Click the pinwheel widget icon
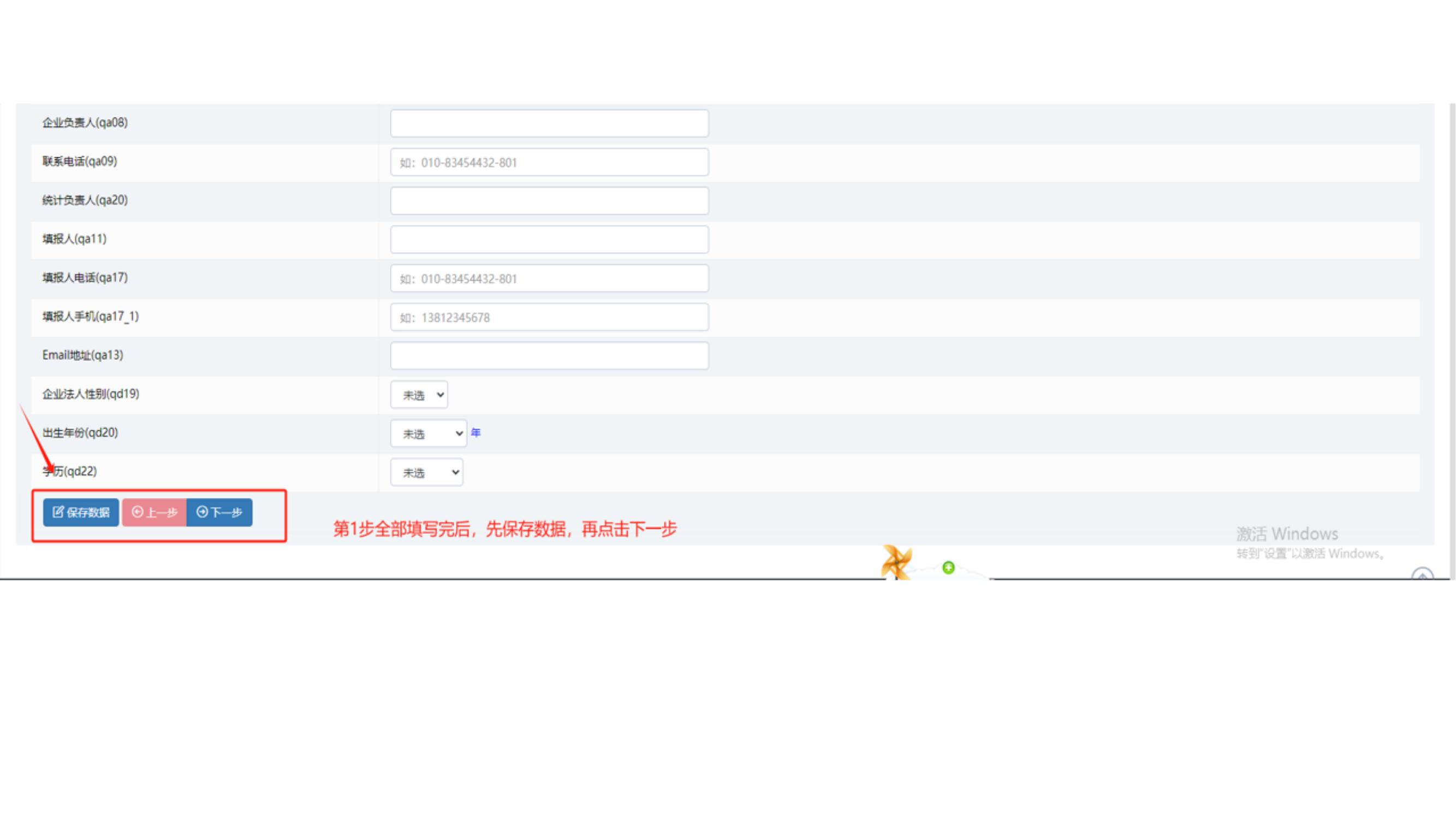Screen dimensions: 1456x819 click(x=896, y=561)
